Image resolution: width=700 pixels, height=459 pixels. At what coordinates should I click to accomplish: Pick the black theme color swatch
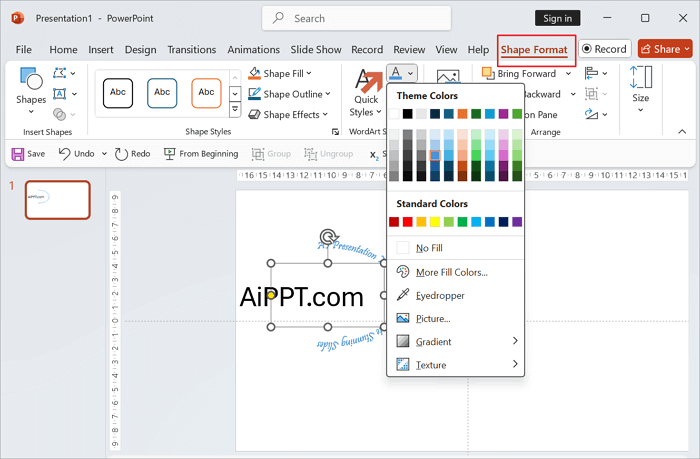tap(408, 114)
